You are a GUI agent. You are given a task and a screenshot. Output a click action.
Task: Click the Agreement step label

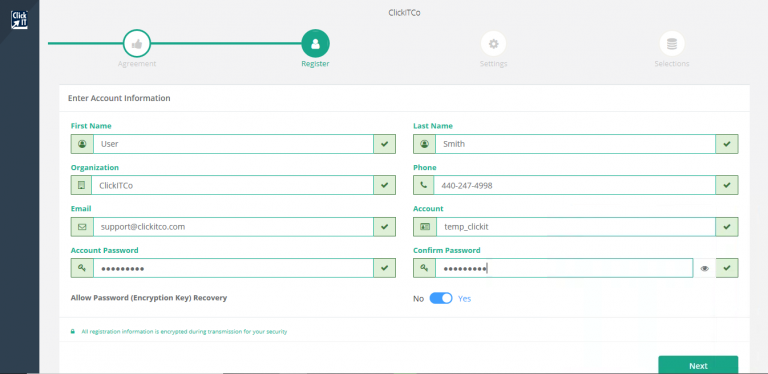point(137,64)
